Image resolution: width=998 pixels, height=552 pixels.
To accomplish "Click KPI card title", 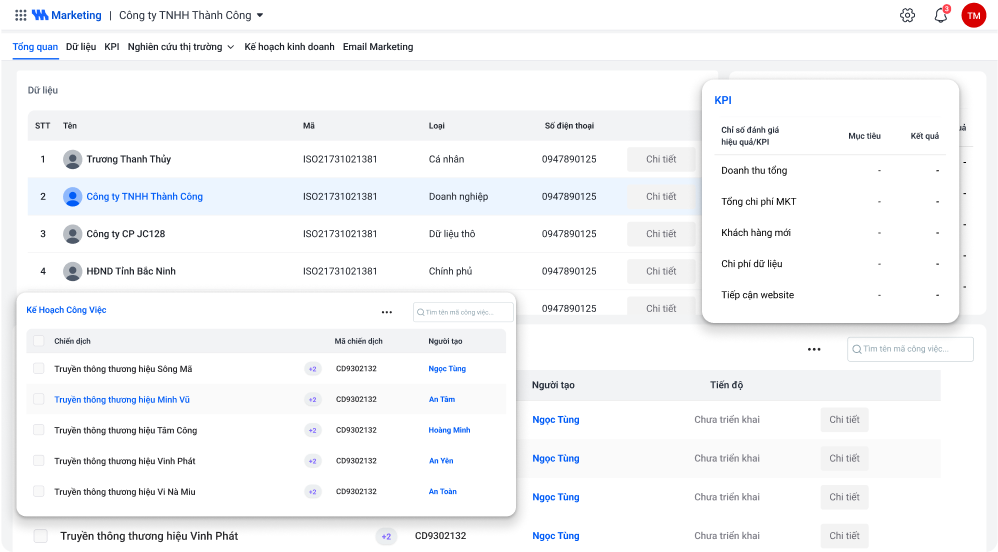I will 722,100.
